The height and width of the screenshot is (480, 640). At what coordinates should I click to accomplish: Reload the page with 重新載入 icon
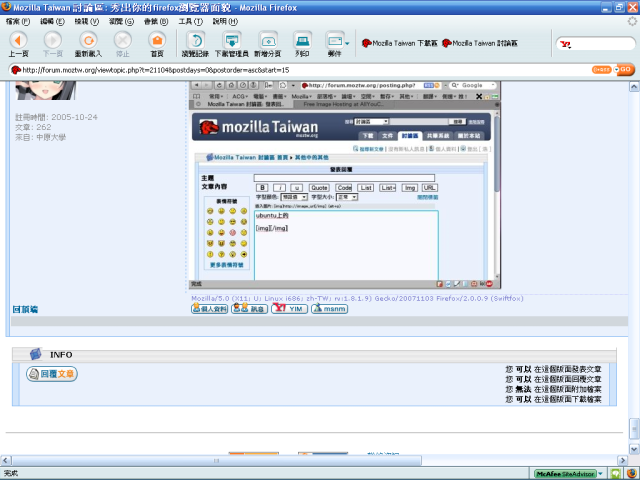pos(88,42)
